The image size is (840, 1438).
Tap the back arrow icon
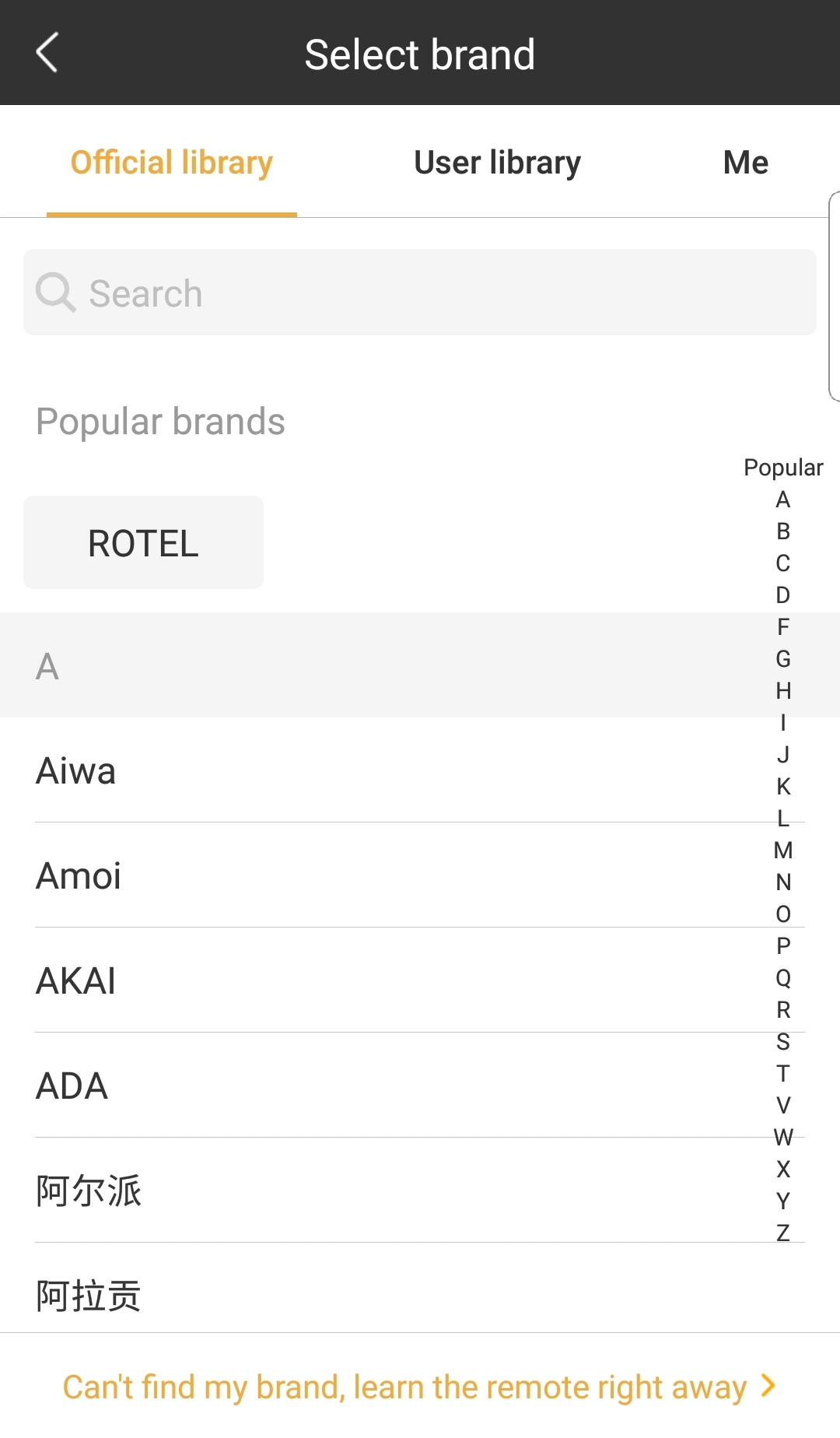47,53
